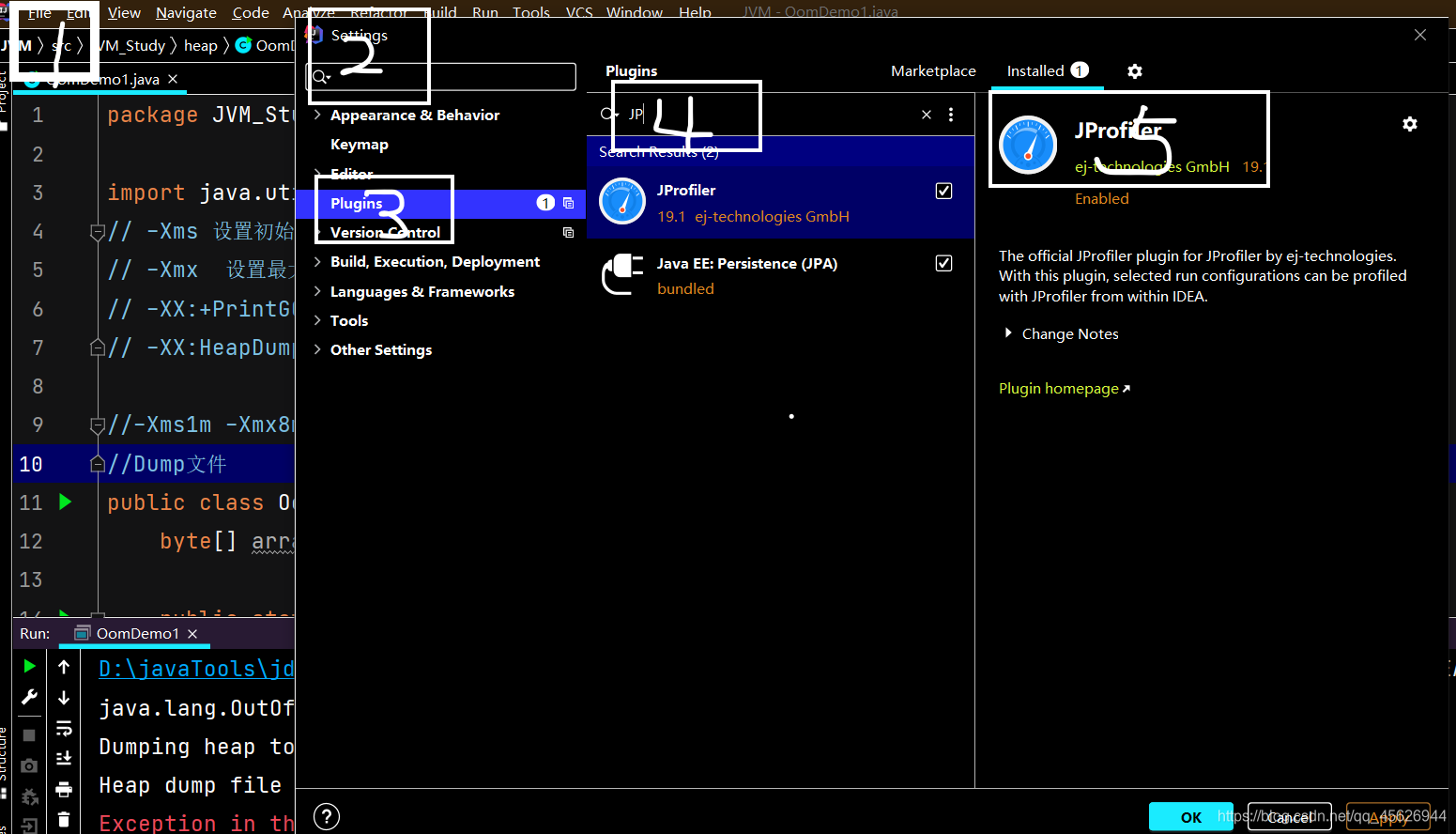This screenshot has height=834, width=1456.
Task: Open the Code menu
Action: click(251, 12)
